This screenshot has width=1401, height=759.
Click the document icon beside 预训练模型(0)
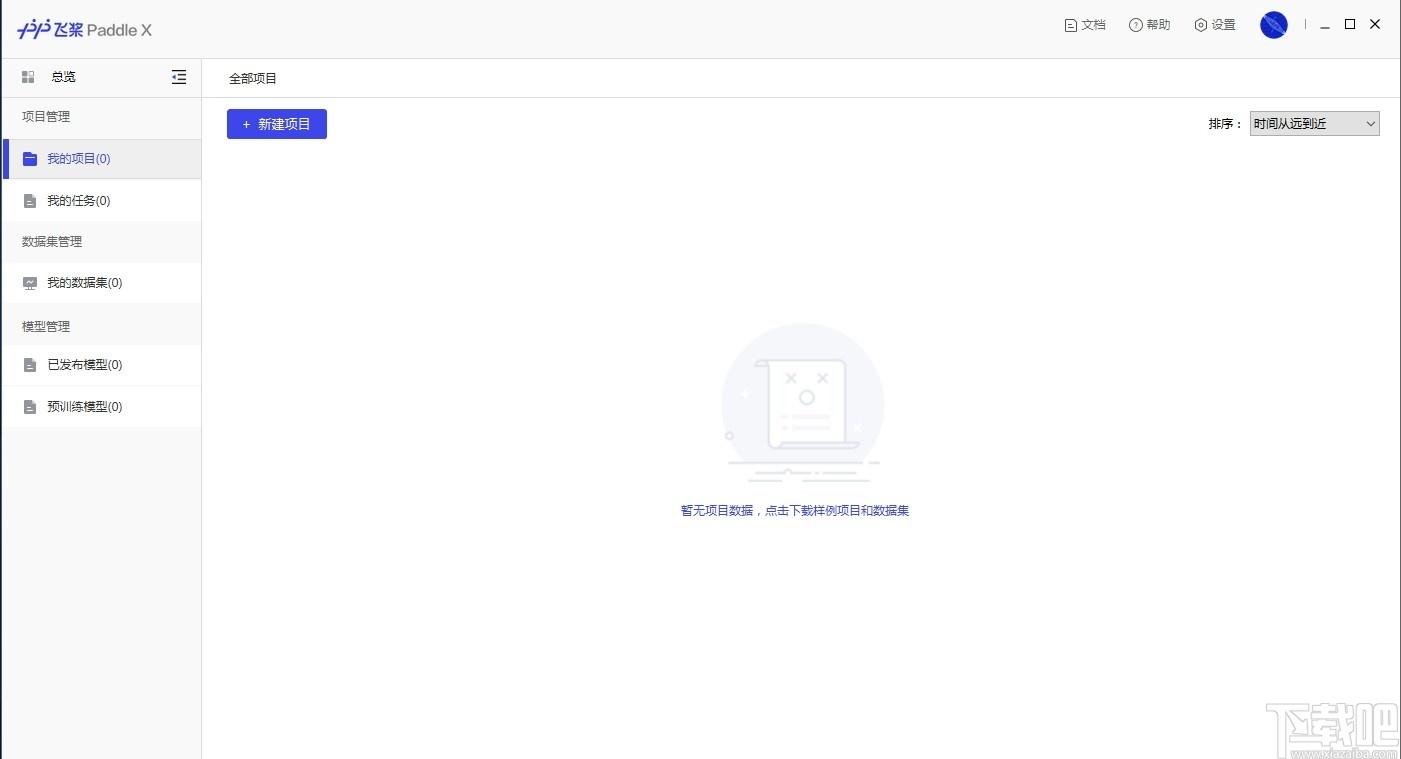point(30,407)
